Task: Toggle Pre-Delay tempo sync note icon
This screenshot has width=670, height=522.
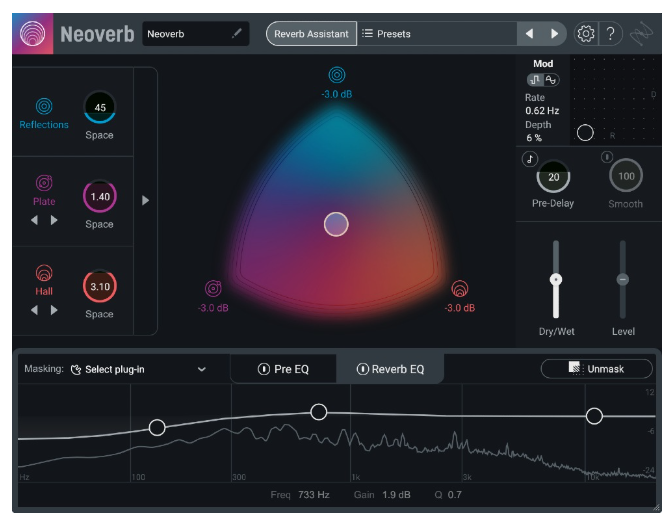Action: tap(530, 159)
